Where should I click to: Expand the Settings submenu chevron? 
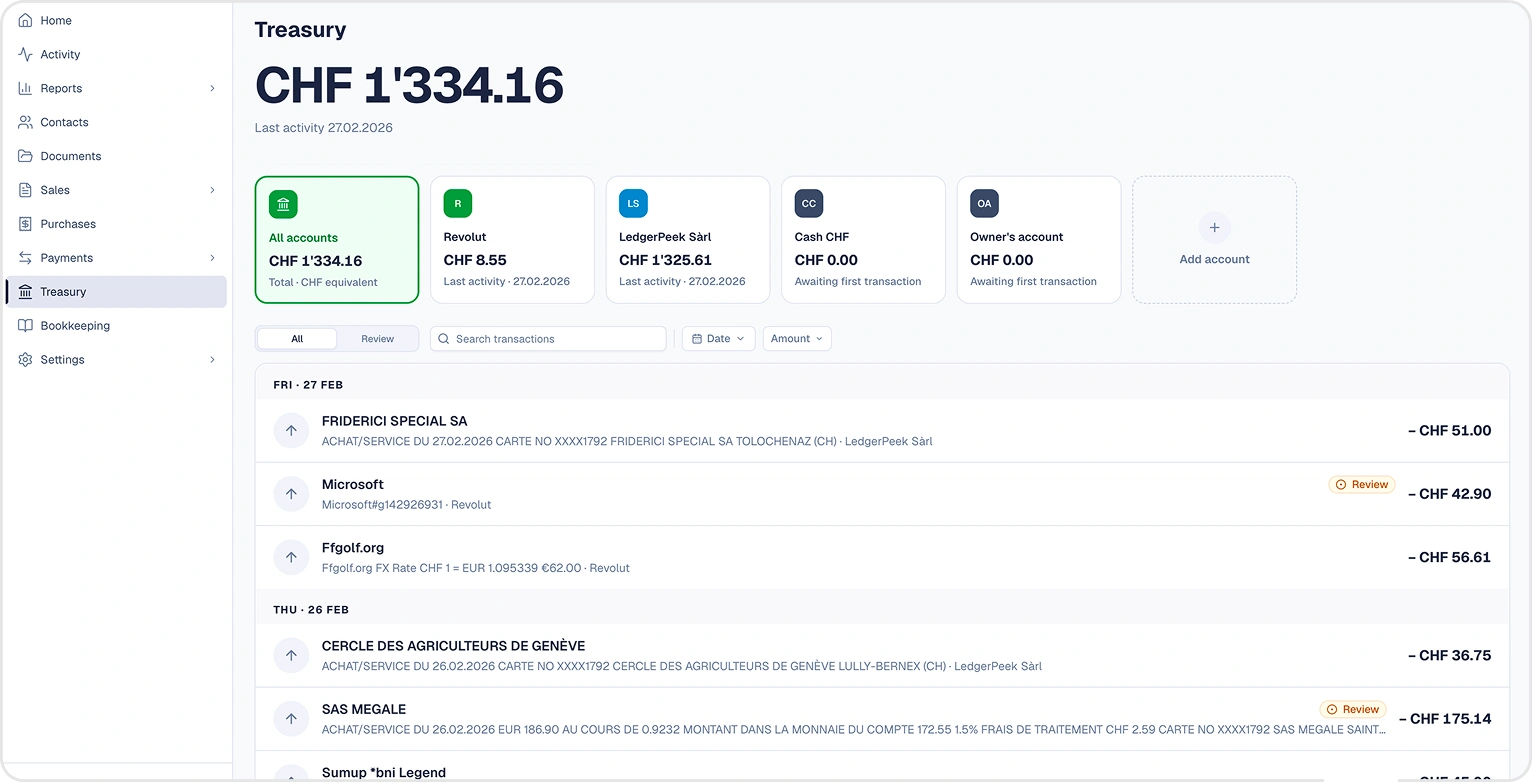coord(212,360)
